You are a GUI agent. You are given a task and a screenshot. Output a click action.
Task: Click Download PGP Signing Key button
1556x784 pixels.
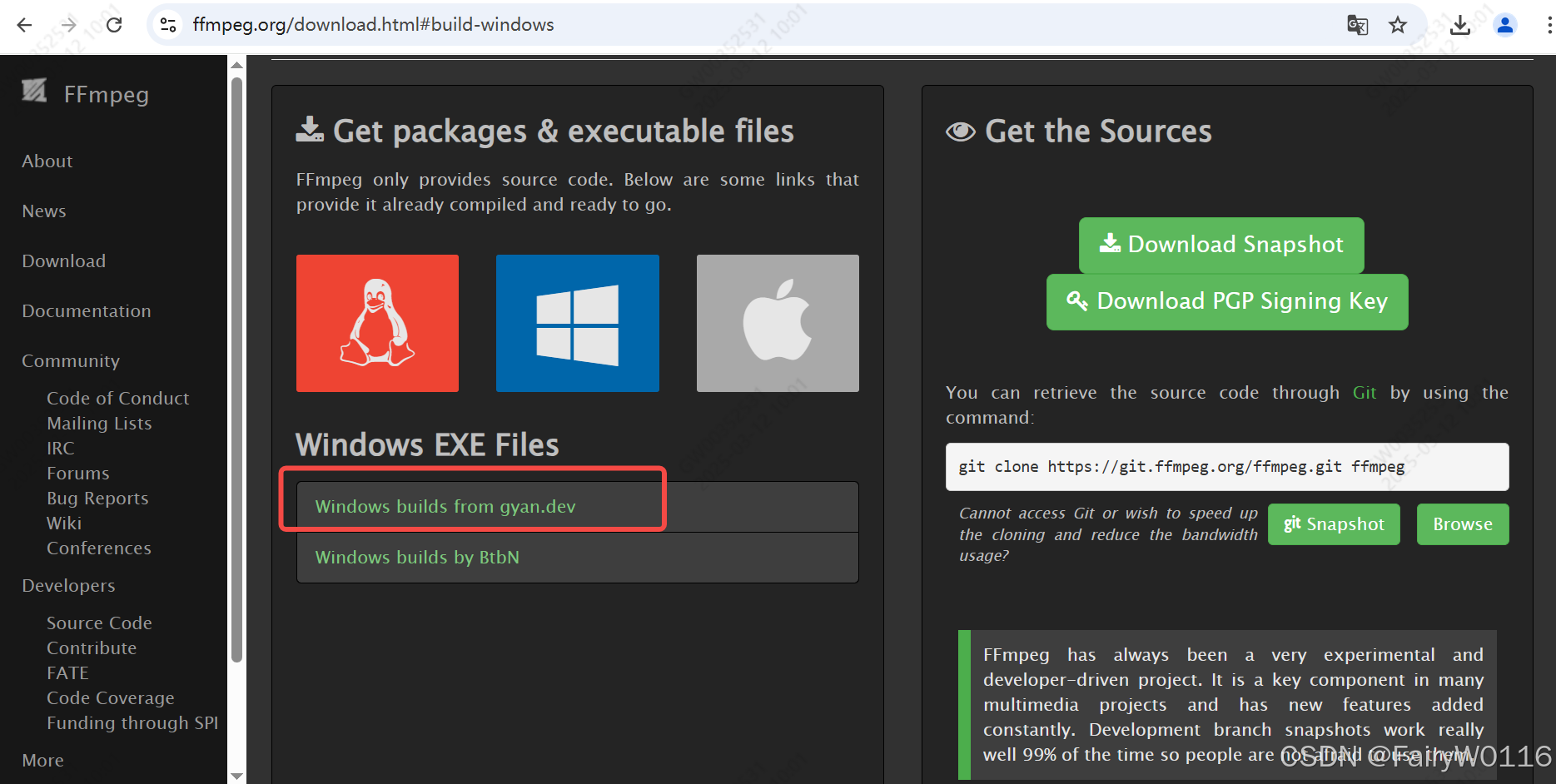click(1227, 301)
